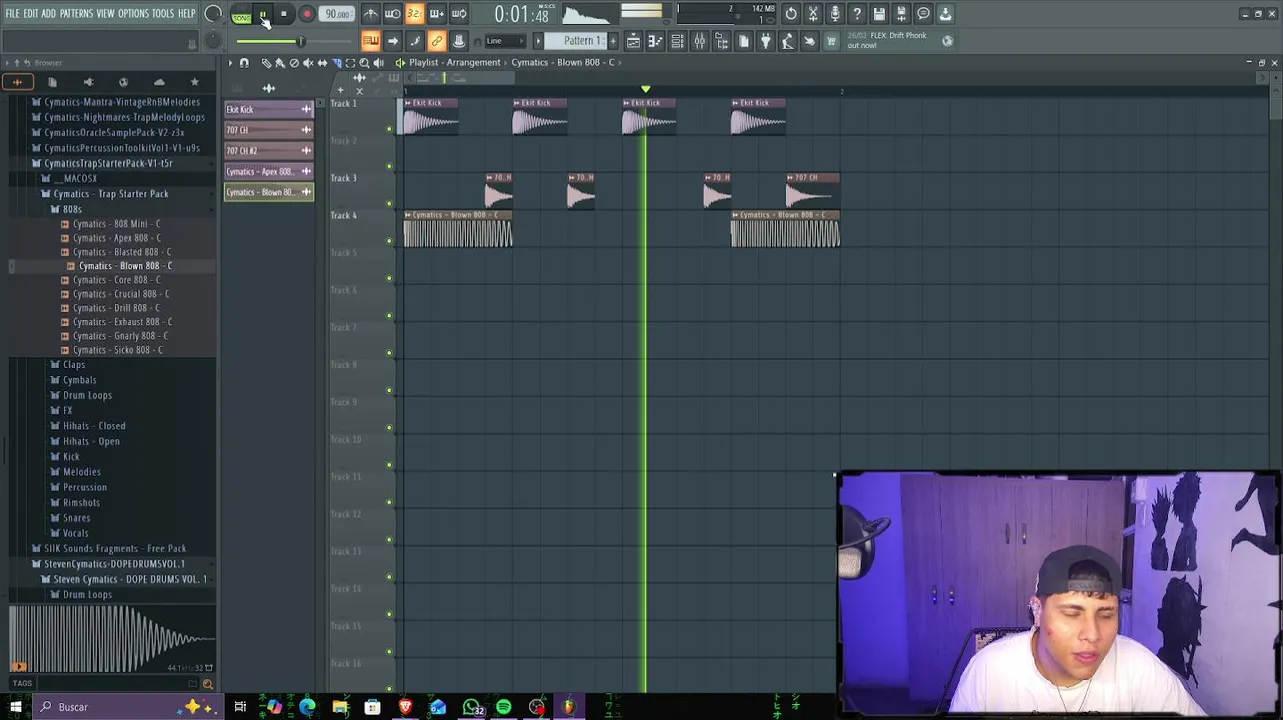Open browser starred favorites tab icon
Screen dimensions: 1283x720
coord(194,82)
